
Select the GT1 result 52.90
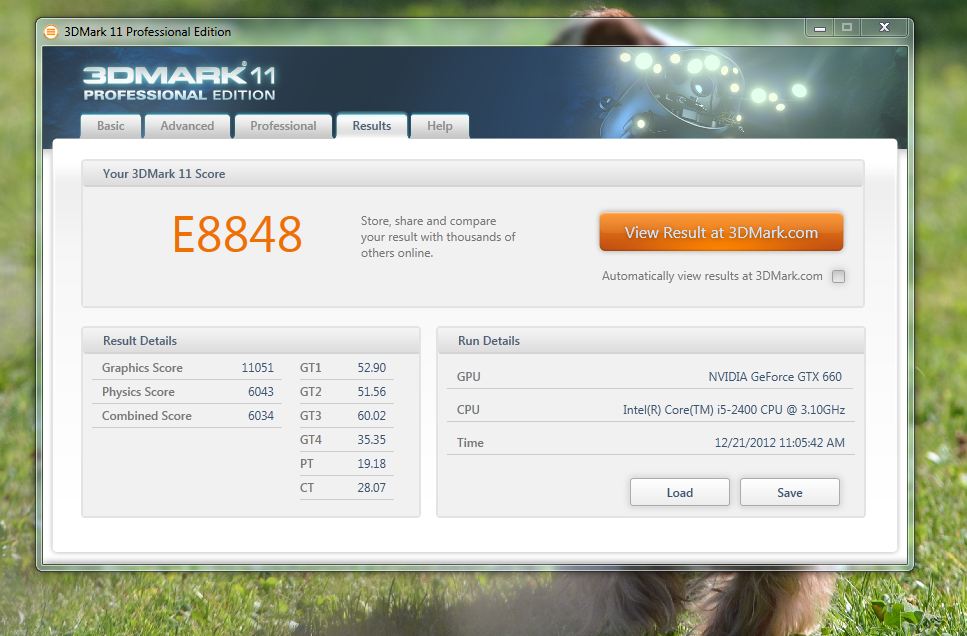(x=372, y=368)
